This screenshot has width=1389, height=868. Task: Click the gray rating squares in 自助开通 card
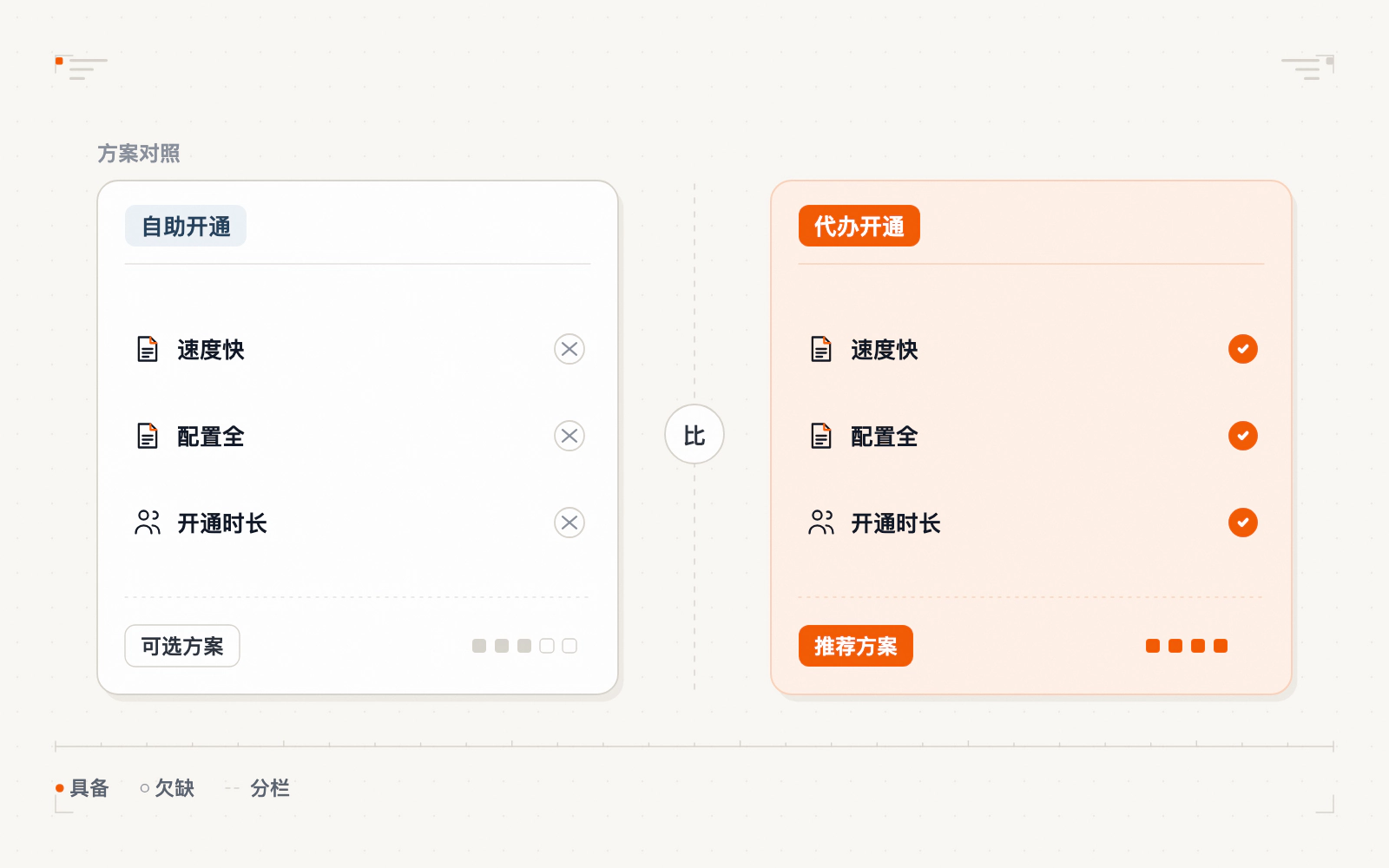[524, 646]
